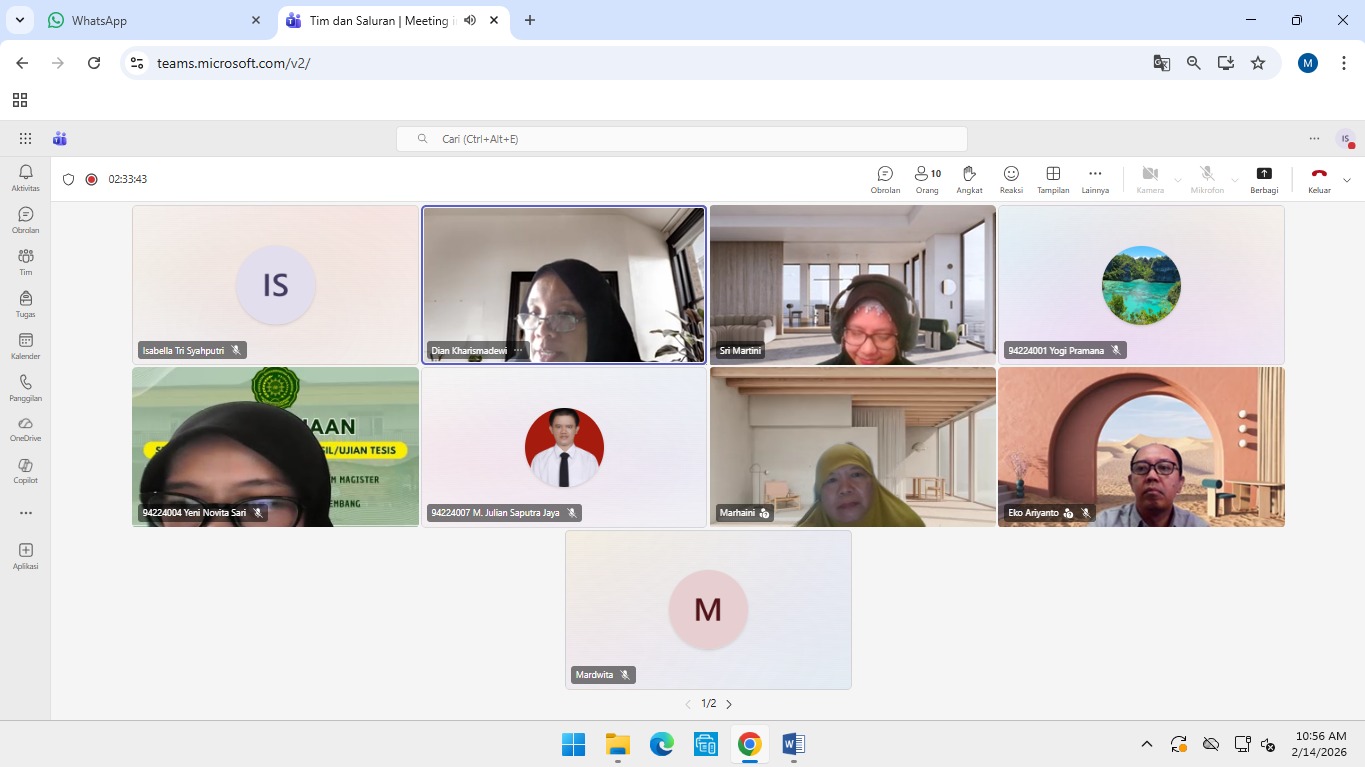Open the Obrolan chat panel in meeting toolbar
This screenshot has height=767, width=1365.
(x=885, y=179)
